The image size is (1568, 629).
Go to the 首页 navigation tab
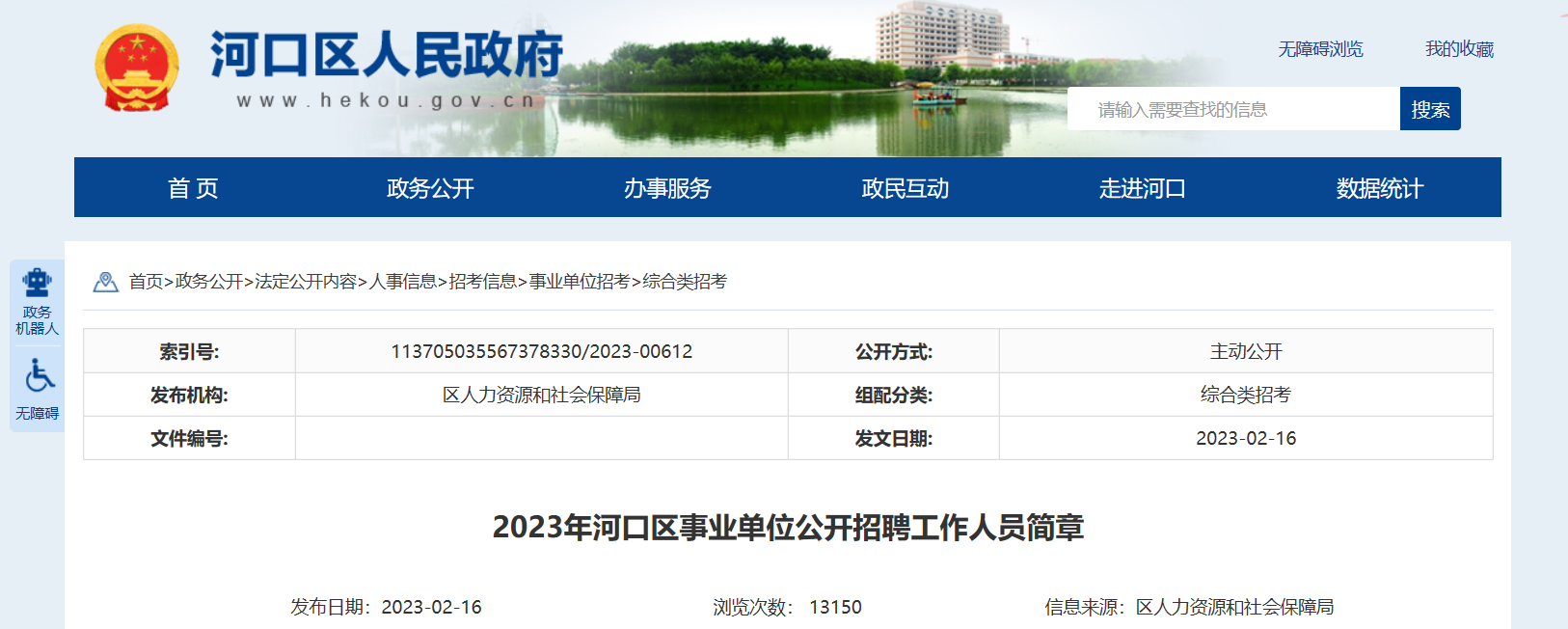click(193, 188)
